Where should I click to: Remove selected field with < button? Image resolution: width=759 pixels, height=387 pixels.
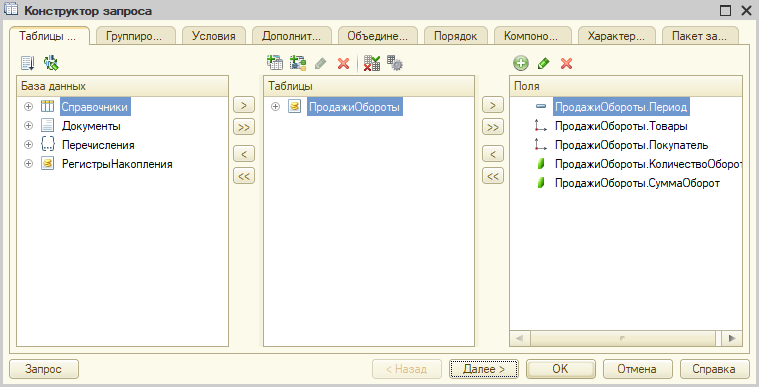point(493,154)
